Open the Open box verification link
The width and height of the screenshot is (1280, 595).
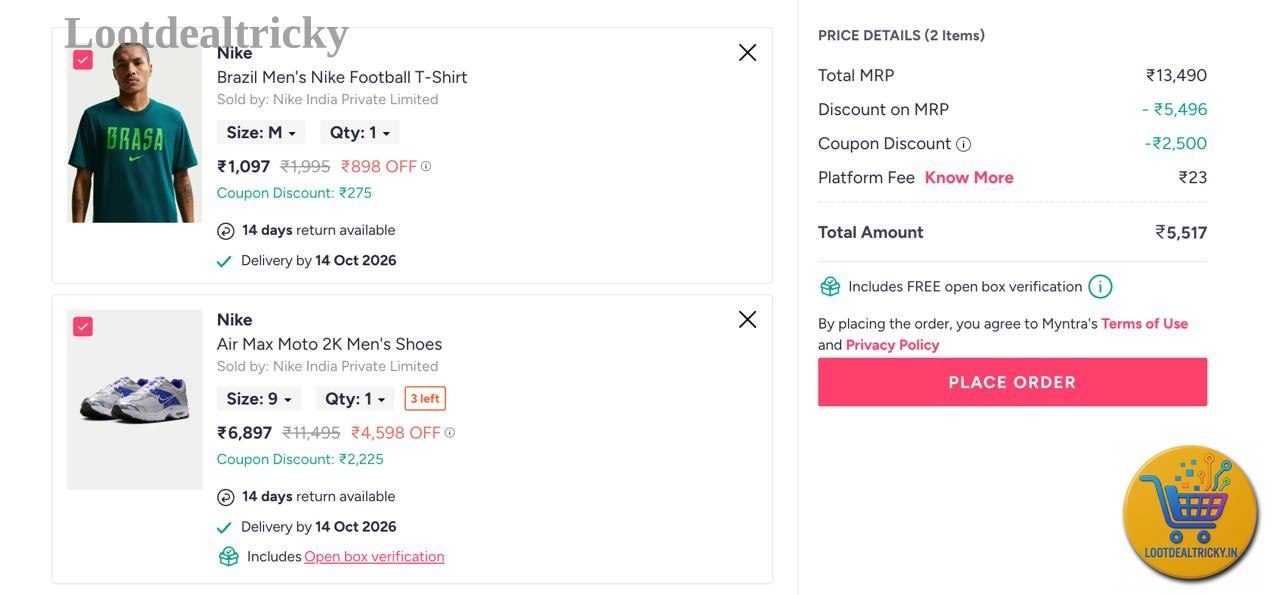click(374, 557)
